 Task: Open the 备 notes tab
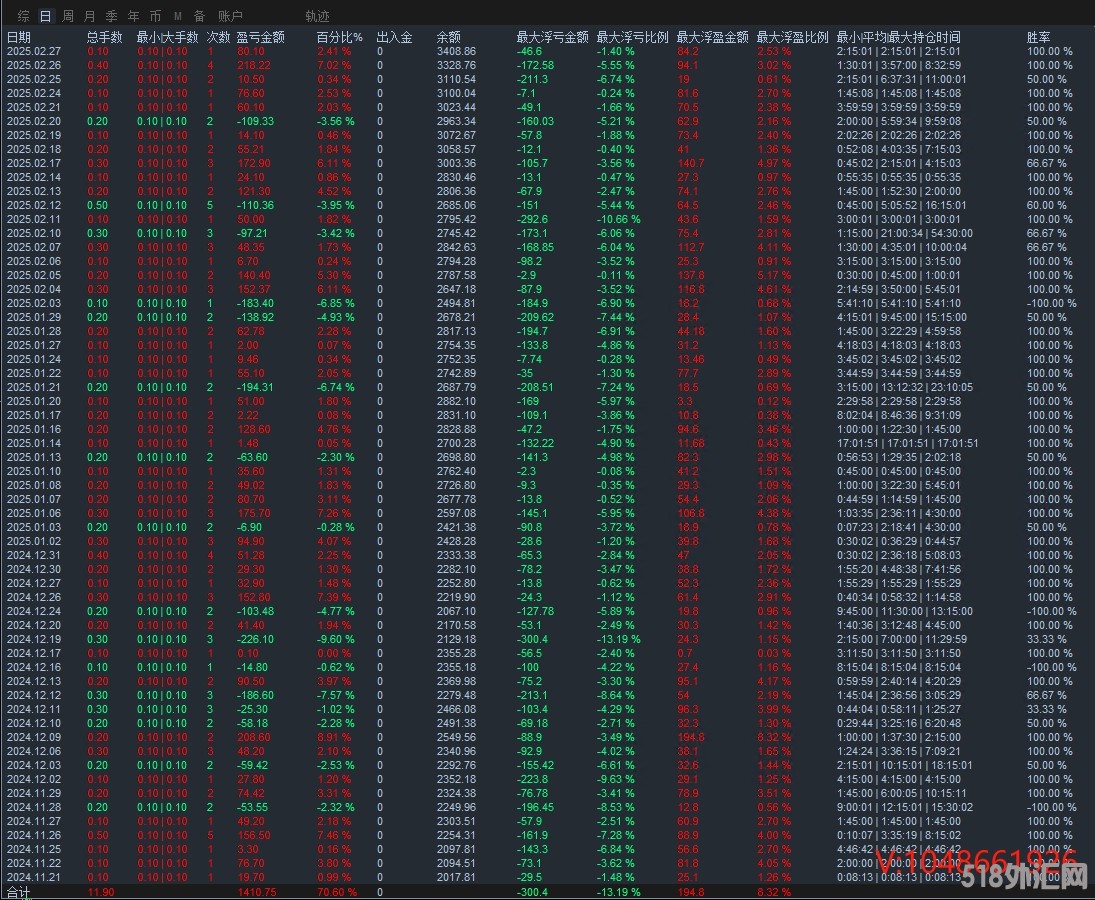click(x=199, y=16)
